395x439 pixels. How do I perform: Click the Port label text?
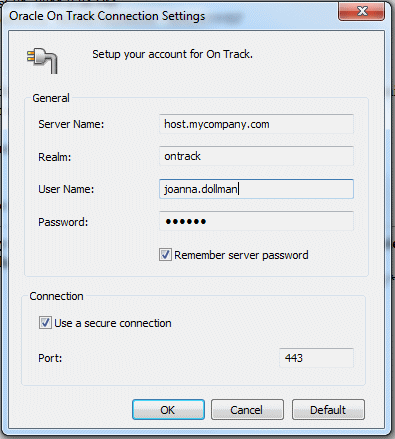pos(50,358)
